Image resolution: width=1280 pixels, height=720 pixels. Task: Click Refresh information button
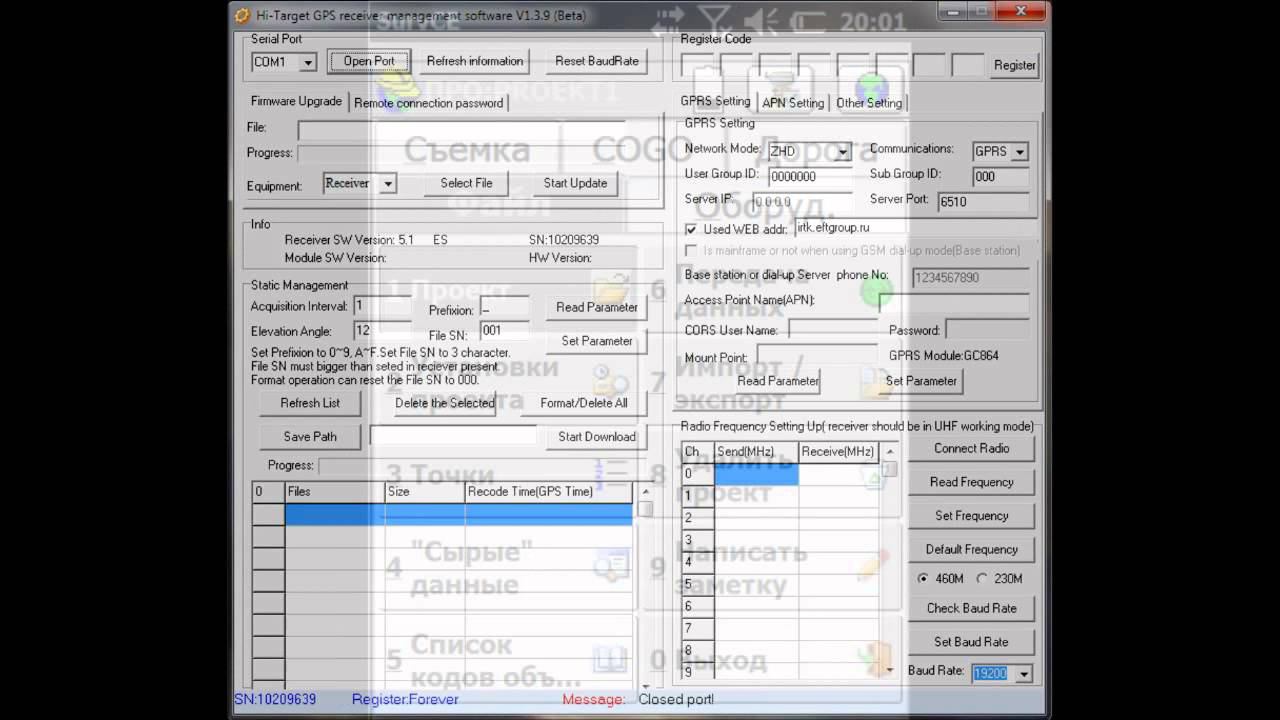tap(475, 61)
